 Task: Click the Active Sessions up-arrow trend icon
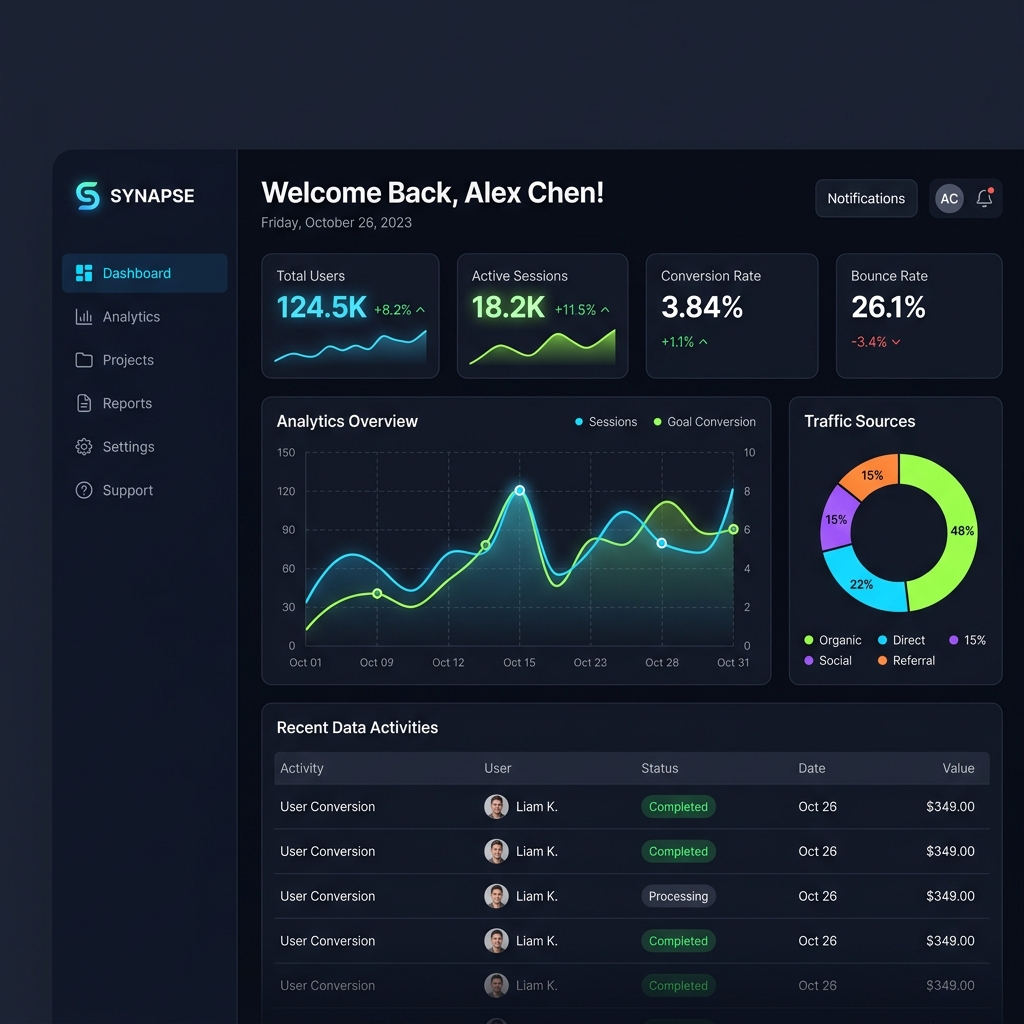[x=605, y=310]
